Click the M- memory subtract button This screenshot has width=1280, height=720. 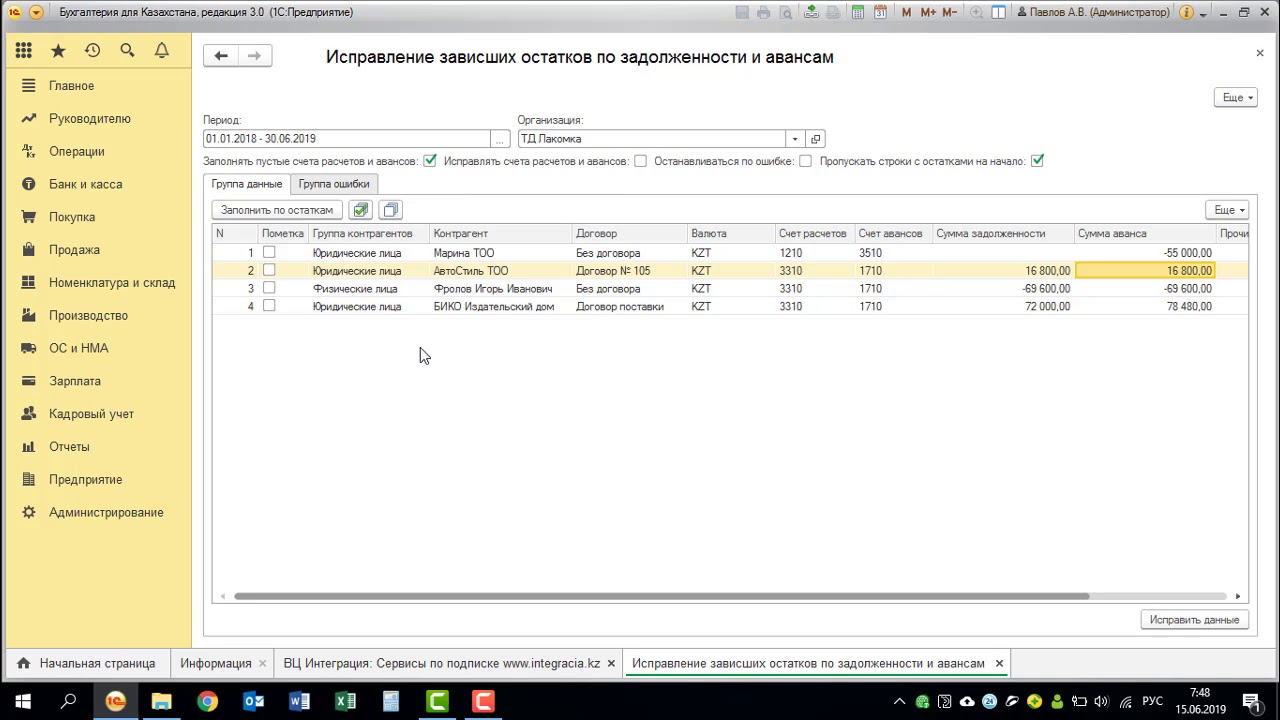tap(951, 12)
